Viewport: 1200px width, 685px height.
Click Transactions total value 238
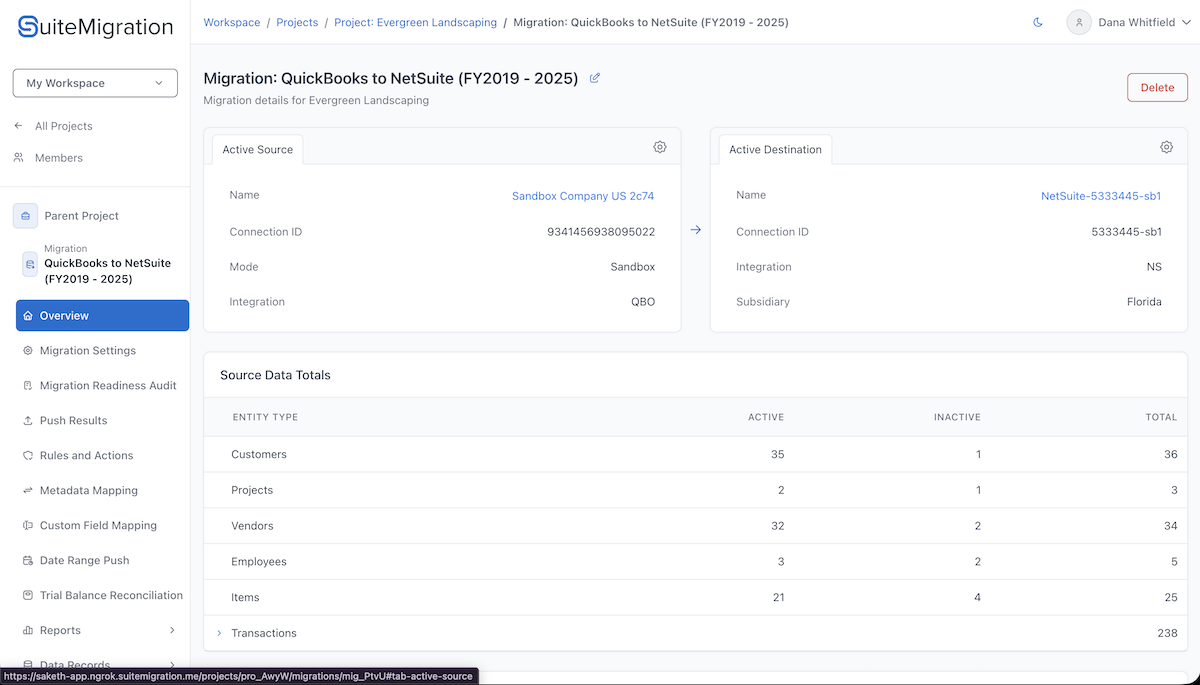pos(1167,633)
